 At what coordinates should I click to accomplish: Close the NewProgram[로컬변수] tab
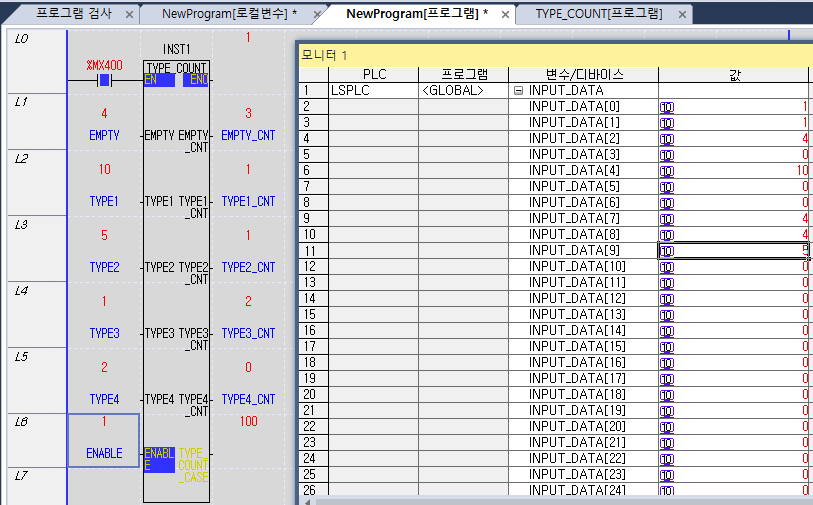318,14
